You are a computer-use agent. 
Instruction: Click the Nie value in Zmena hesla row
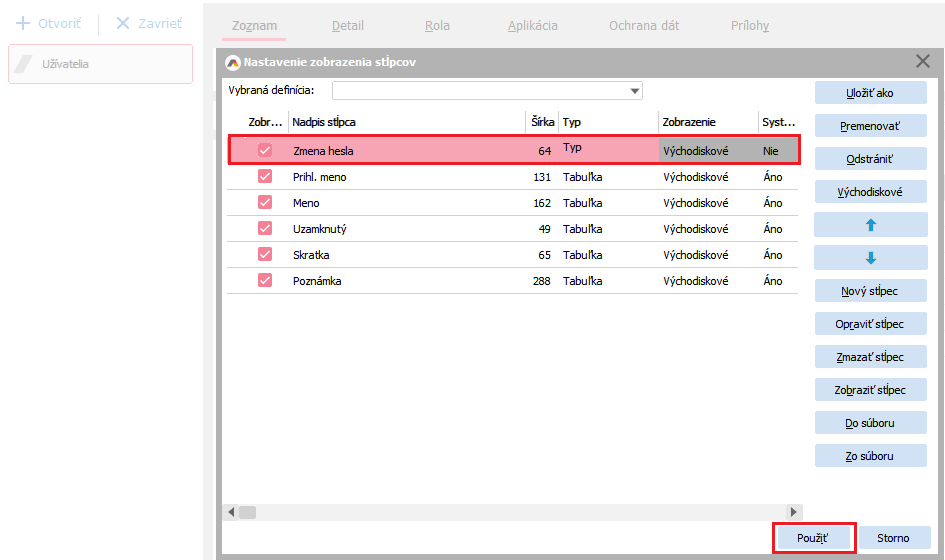point(770,151)
